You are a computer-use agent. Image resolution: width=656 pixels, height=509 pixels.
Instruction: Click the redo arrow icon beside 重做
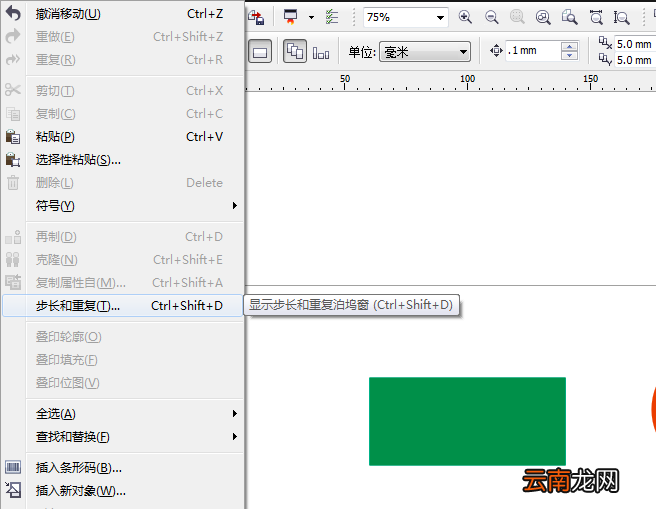pyautogui.click(x=13, y=36)
